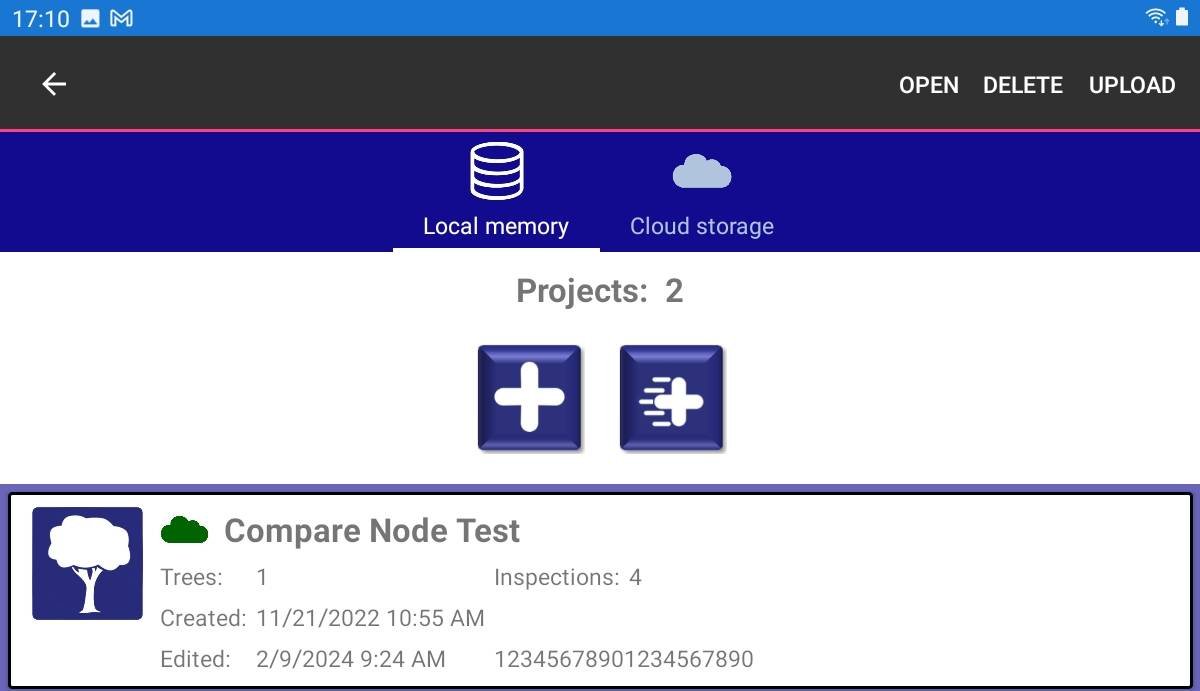Tap the clock showing 17:10
This screenshot has width=1200, height=691.
(41, 18)
